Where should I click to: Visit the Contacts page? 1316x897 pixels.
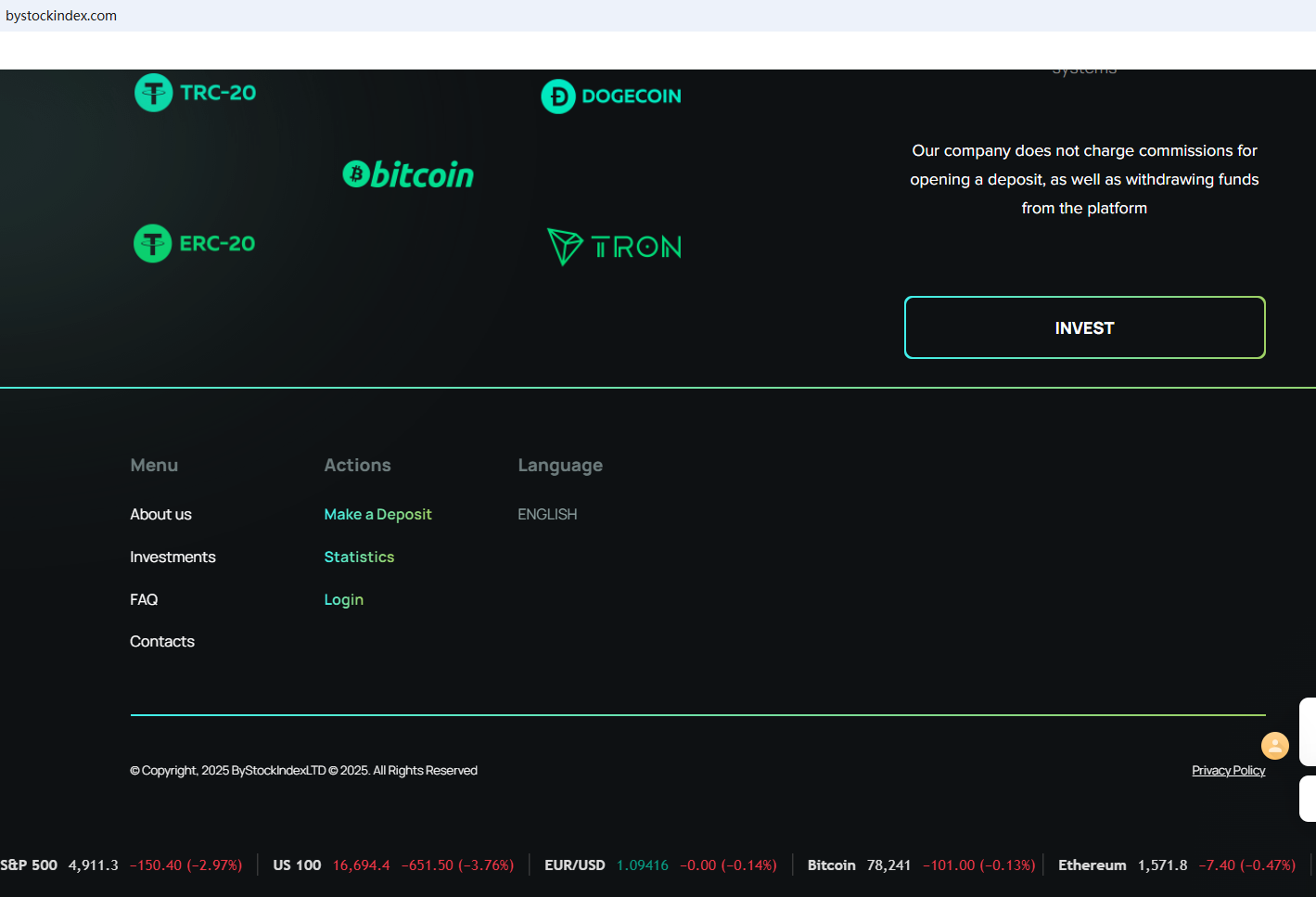(162, 642)
